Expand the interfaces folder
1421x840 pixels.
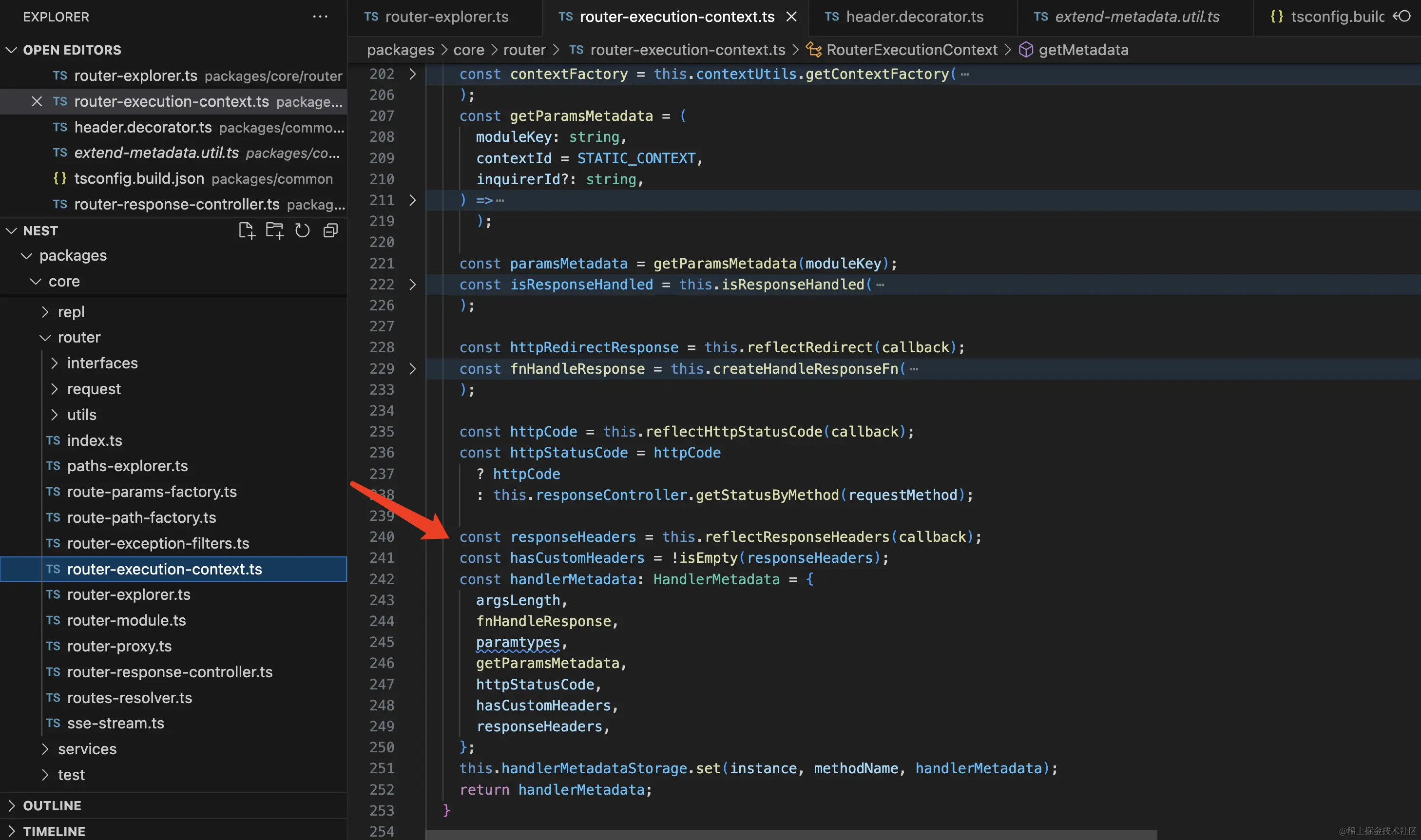click(102, 363)
